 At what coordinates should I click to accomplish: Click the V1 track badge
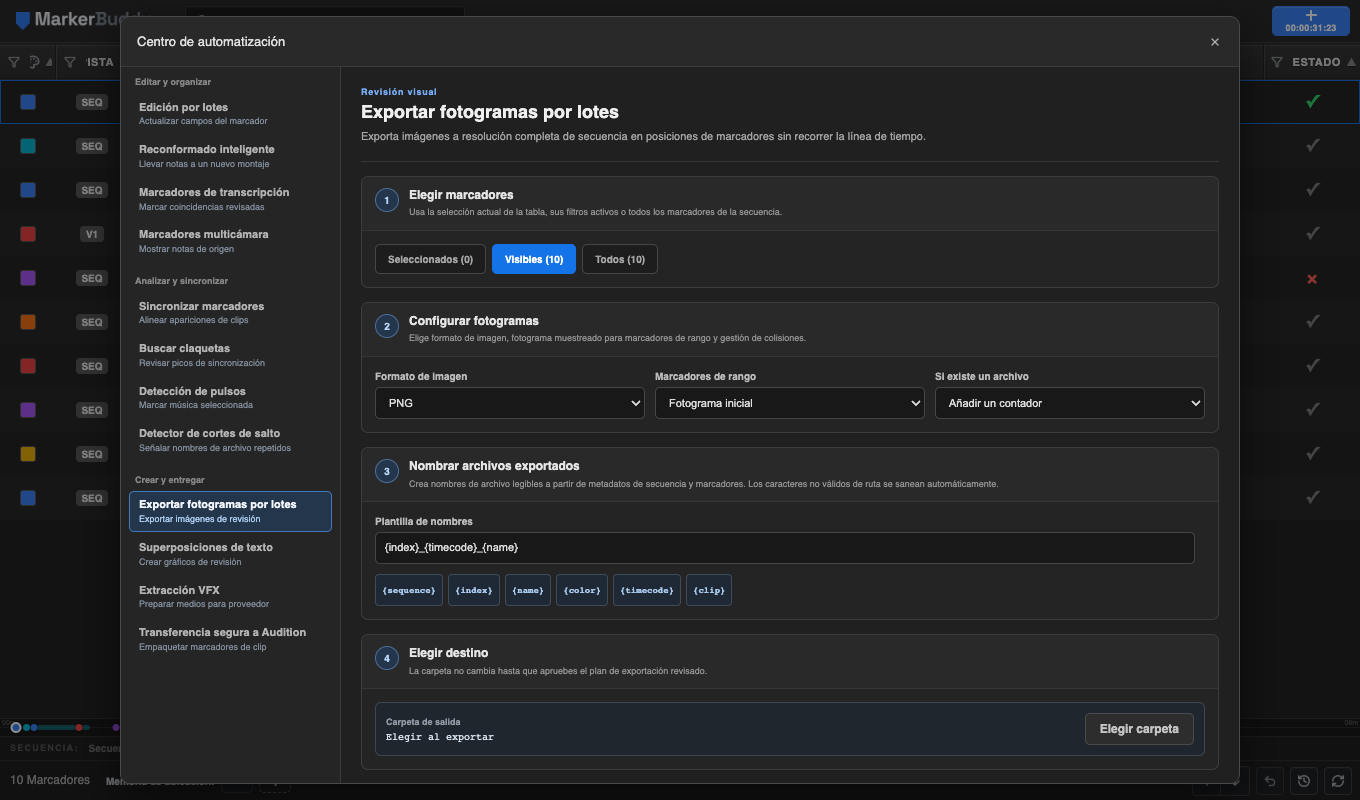[92, 234]
